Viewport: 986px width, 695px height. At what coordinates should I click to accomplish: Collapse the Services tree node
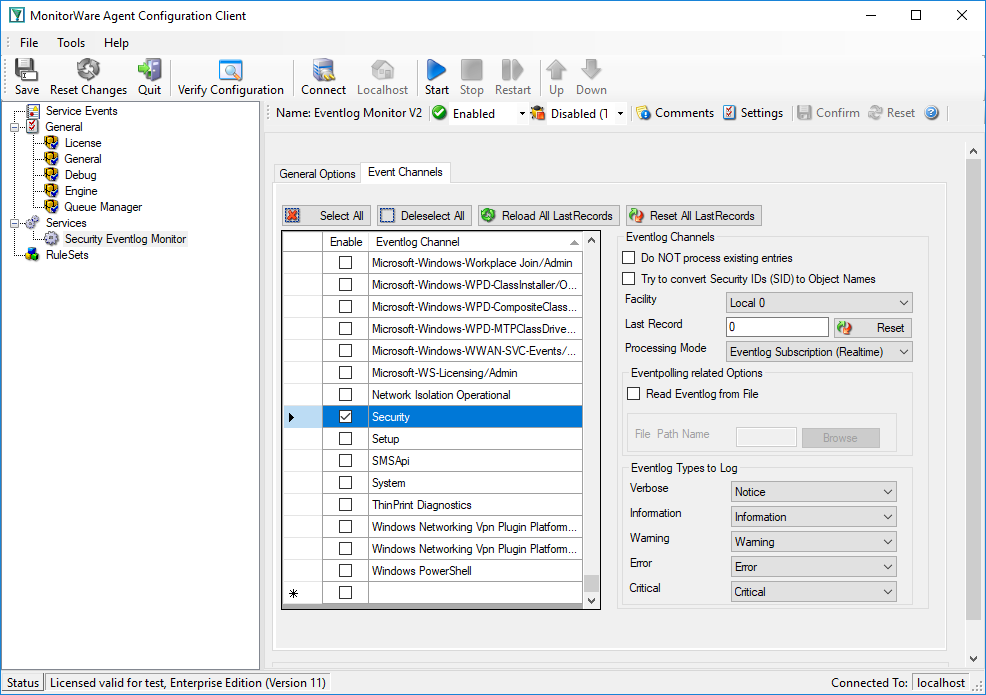[14, 223]
